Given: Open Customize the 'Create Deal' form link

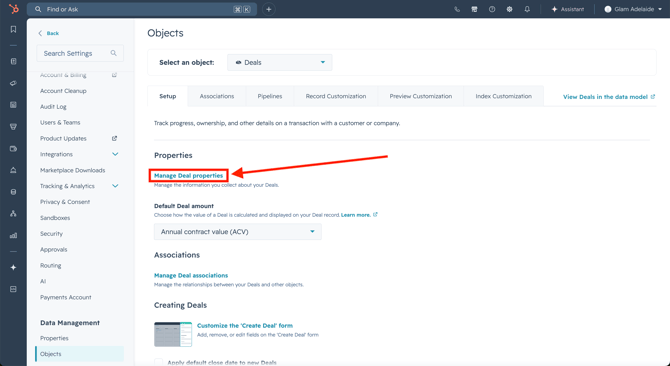Looking at the screenshot, I should [x=245, y=325].
